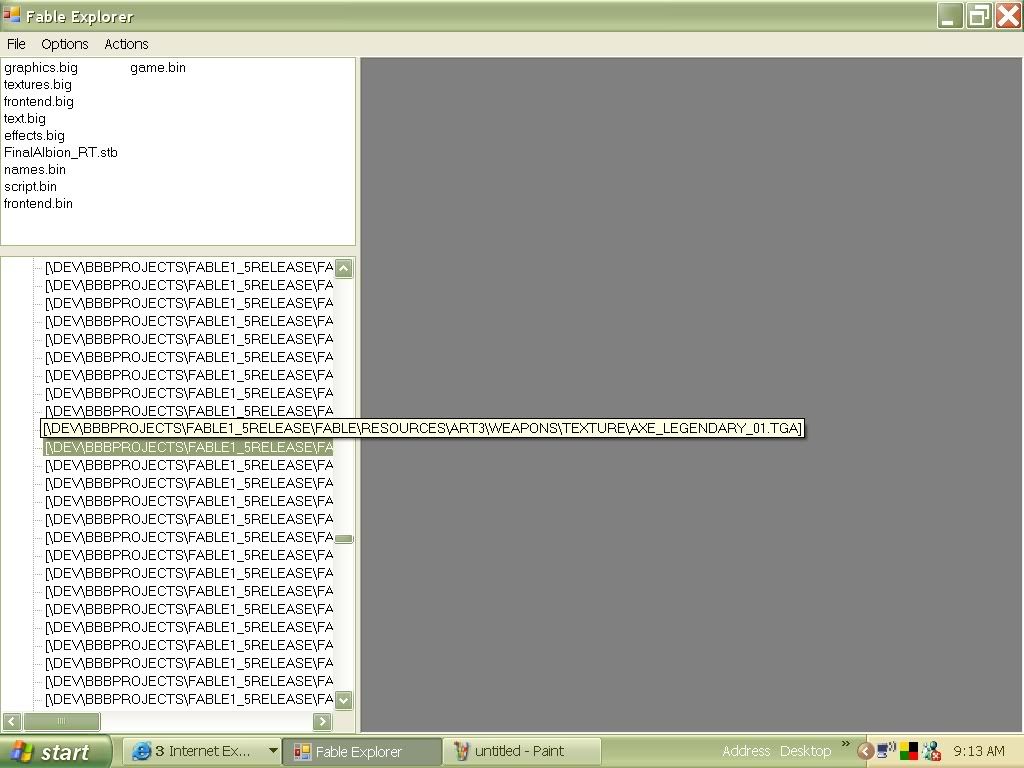Click the four-colored squares tray icon
The image size is (1024, 768).
click(x=908, y=751)
